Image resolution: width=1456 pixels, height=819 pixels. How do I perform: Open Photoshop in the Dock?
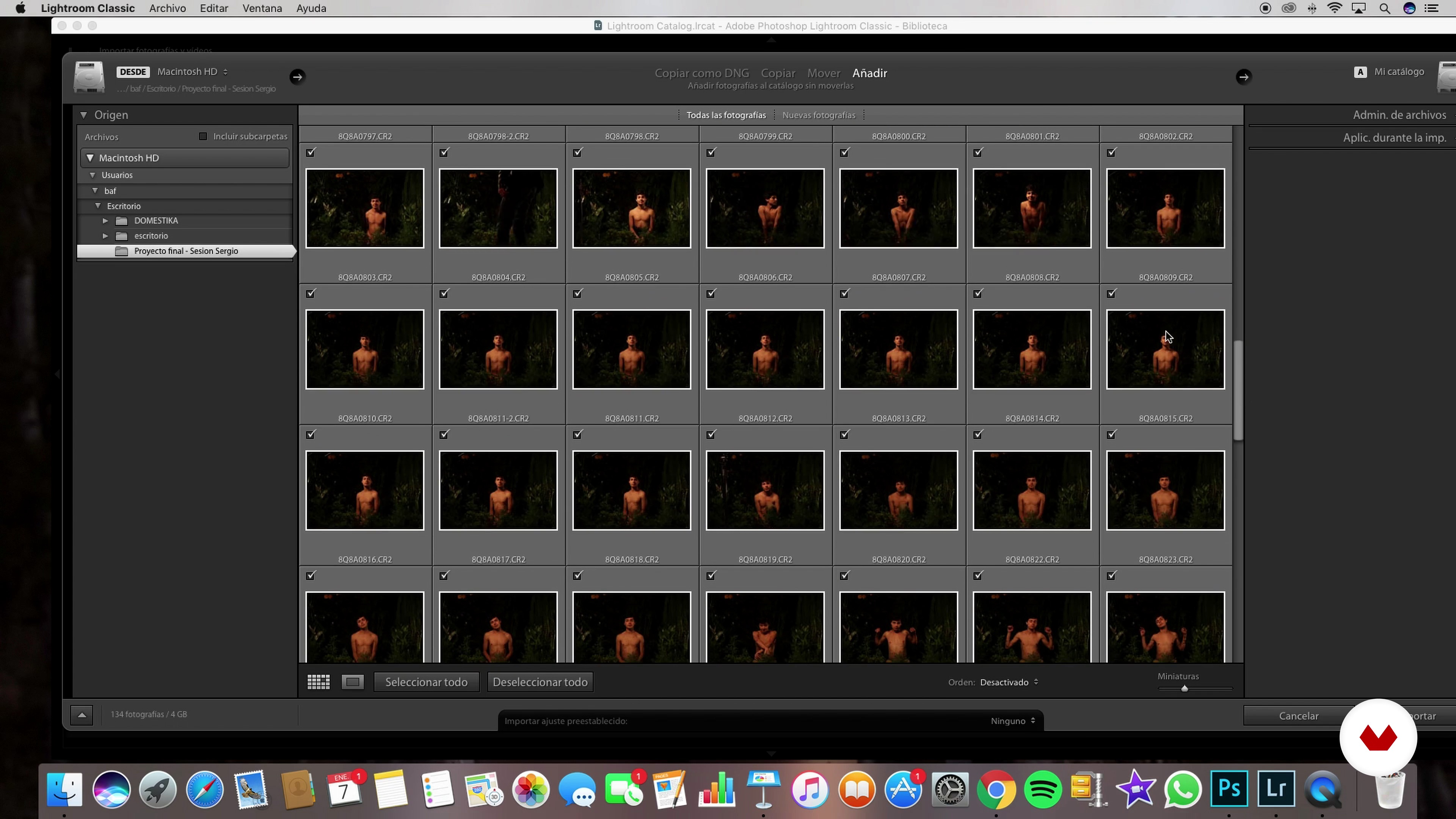coord(1229,789)
